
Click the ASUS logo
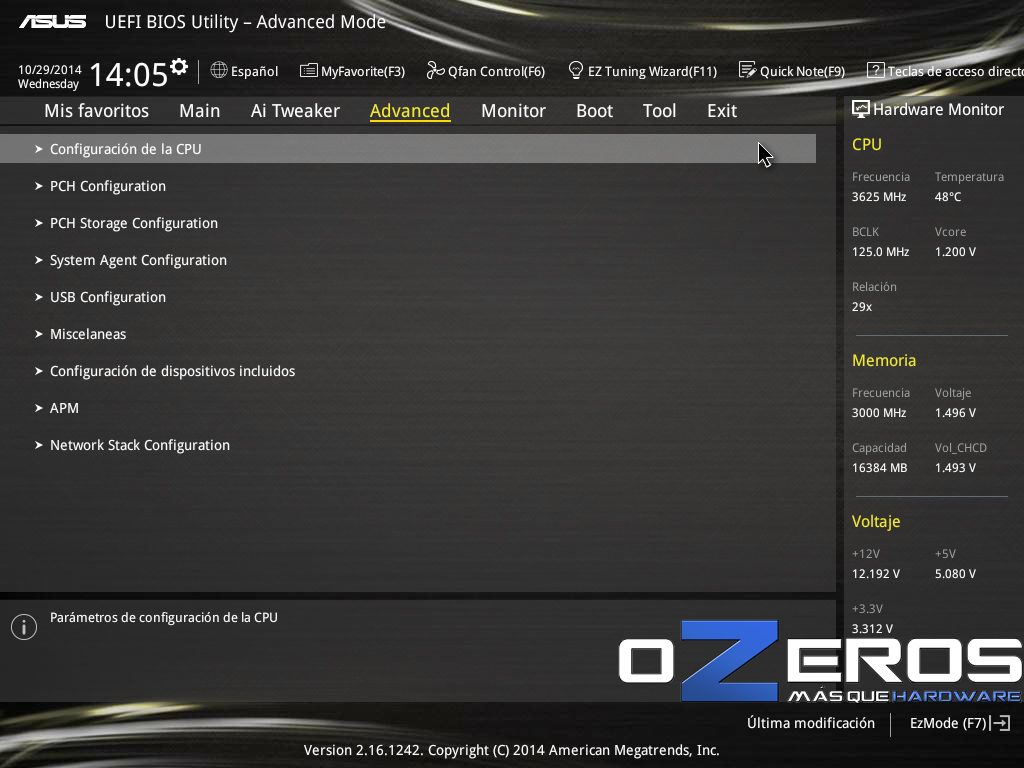point(52,22)
